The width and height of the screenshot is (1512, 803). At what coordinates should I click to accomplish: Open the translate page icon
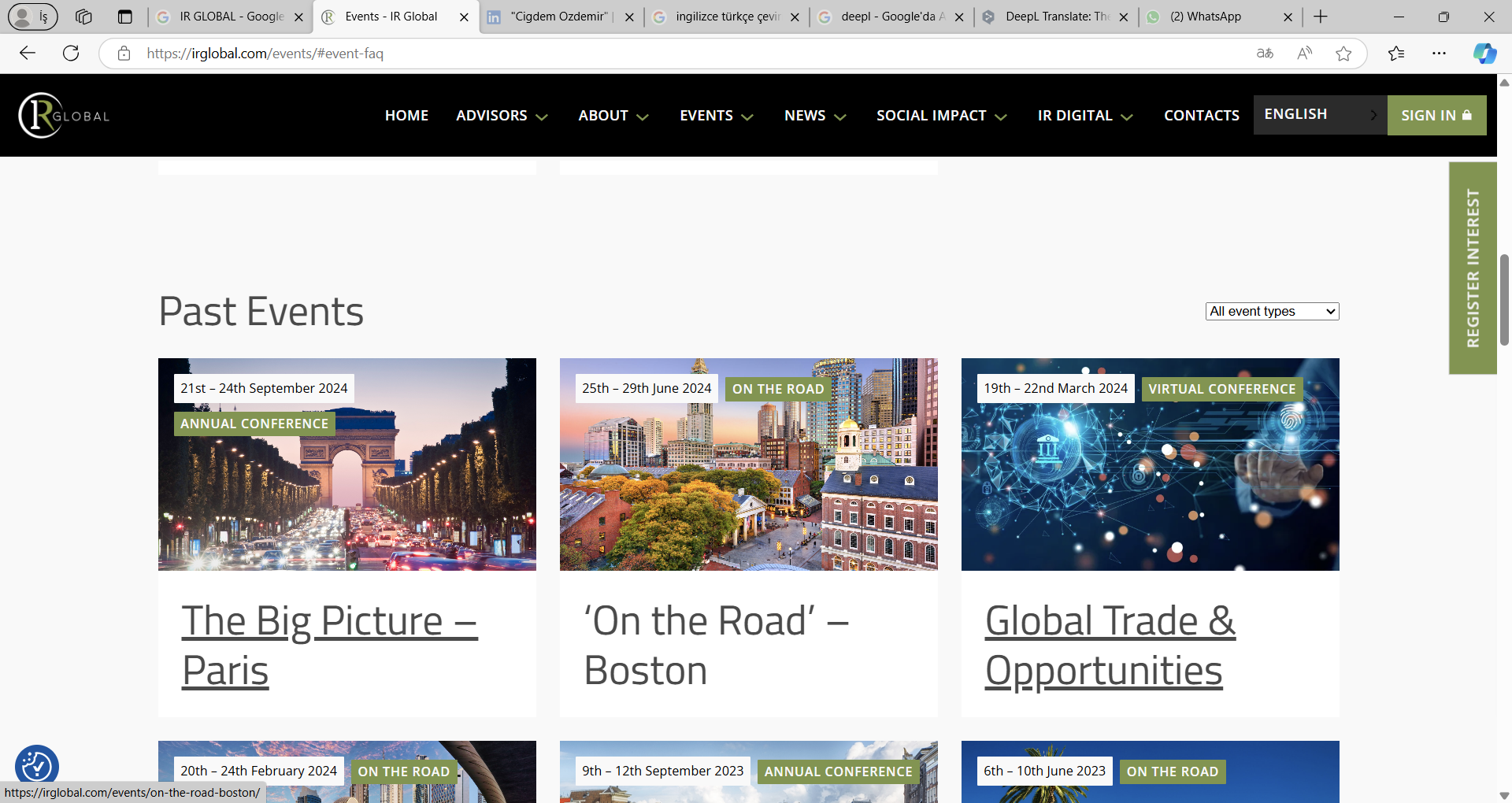[1265, 53]
